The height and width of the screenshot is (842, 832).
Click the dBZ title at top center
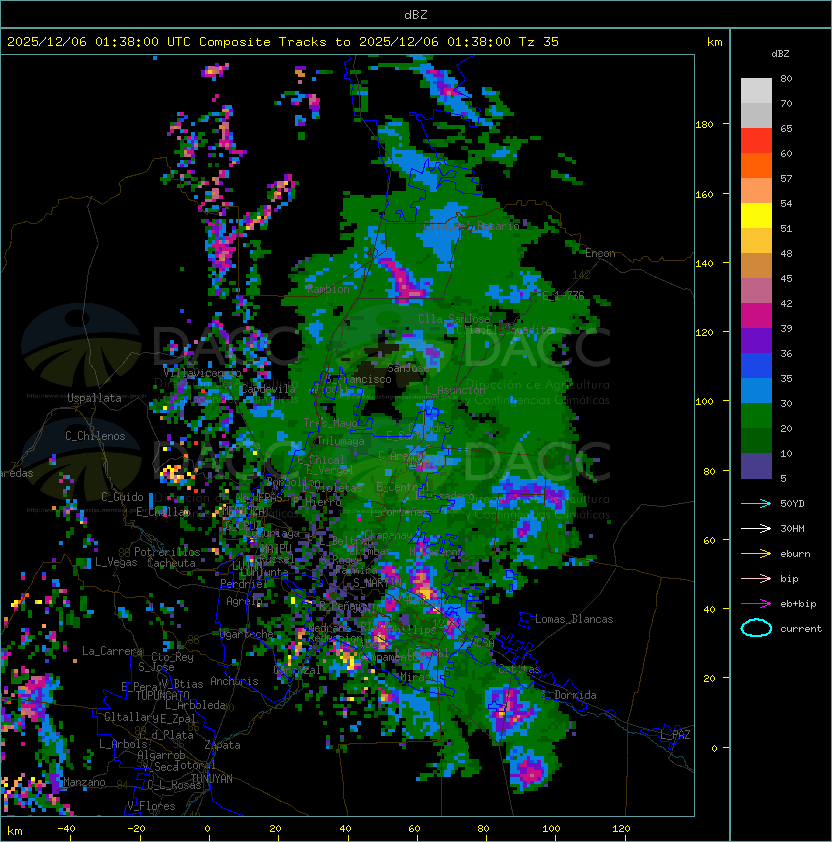pos(416,14)
